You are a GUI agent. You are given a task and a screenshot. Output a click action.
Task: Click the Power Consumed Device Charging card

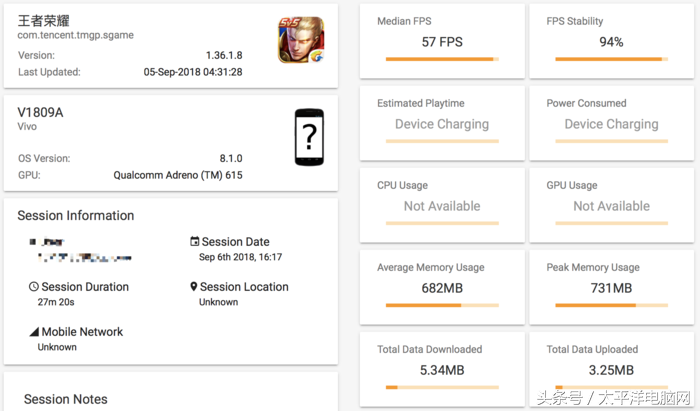point(612,123)
